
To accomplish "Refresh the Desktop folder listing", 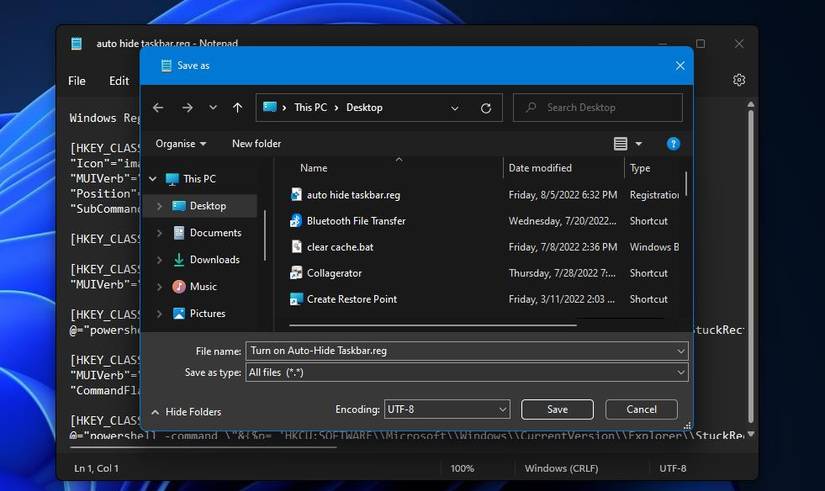I will [x=486, y=108].
